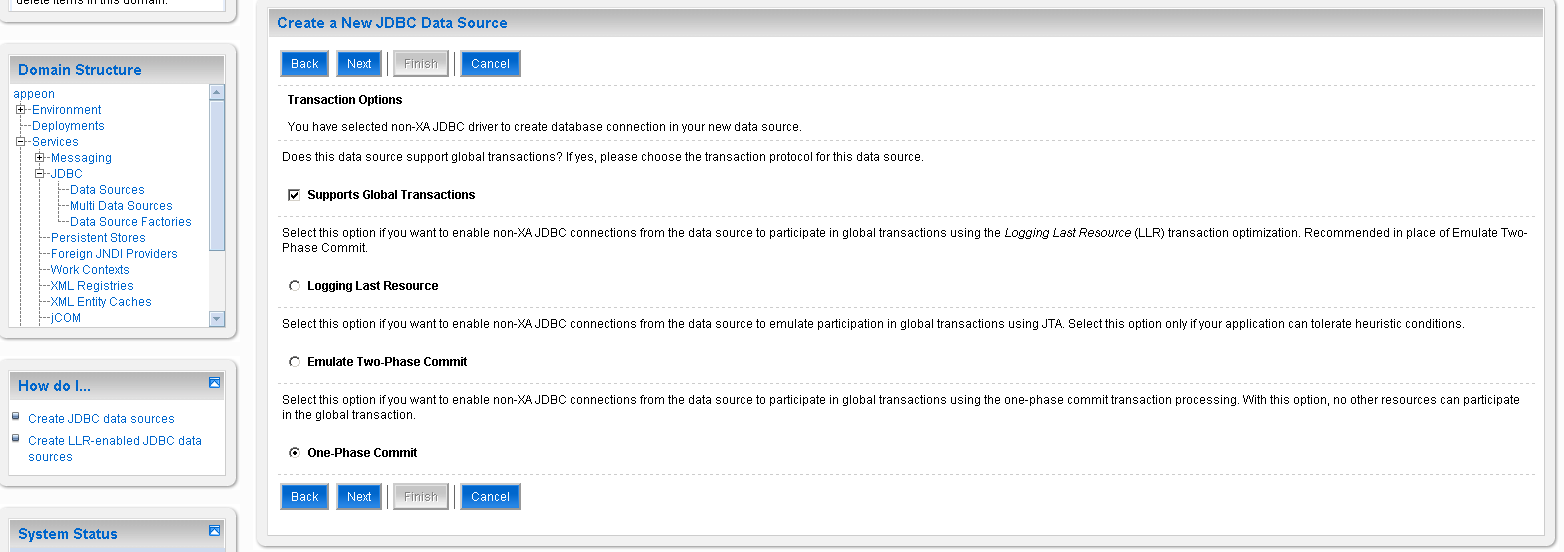Click Domain Structure scrollbar up arrow
This screenshot has width=1564, height=552.
click(x=217, y=92)
